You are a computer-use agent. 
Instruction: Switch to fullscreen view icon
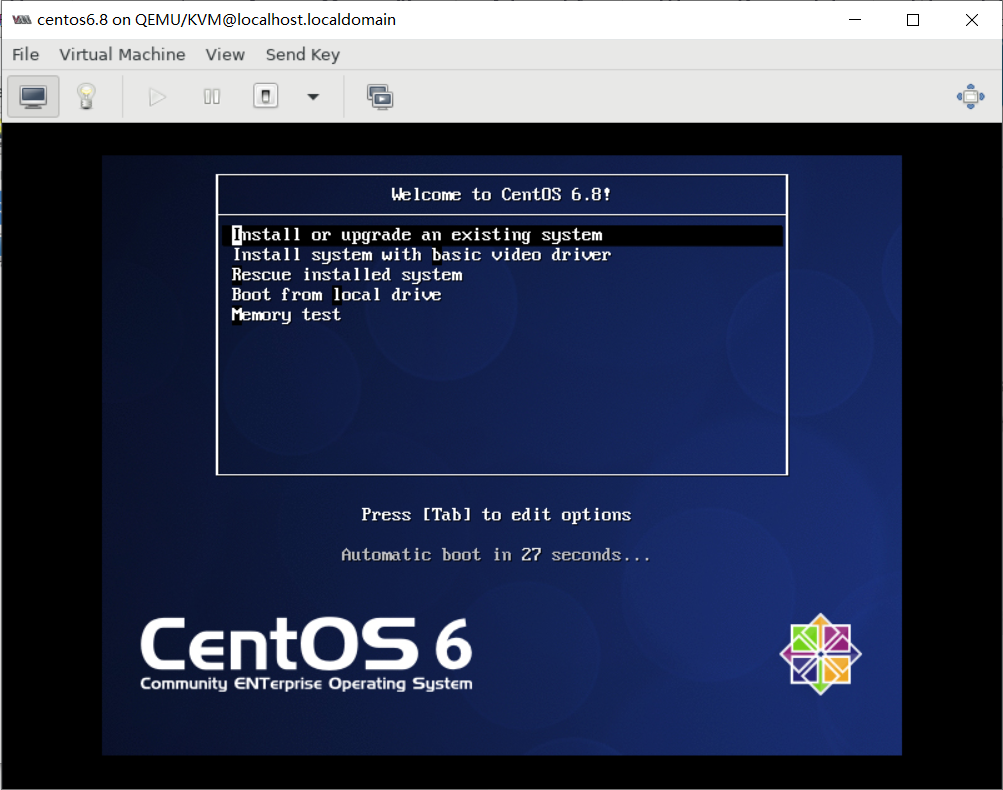pos(970,97)
